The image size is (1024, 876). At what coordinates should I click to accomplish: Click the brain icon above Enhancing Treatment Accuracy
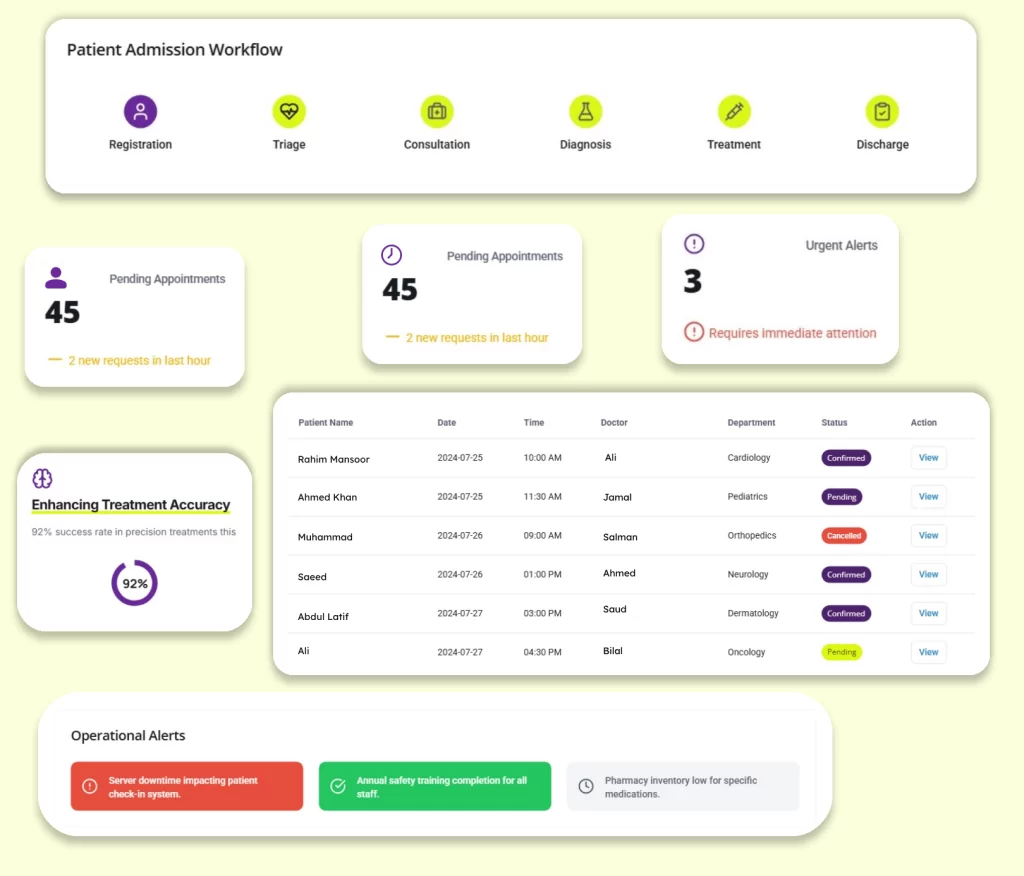[x=42, y=479]
